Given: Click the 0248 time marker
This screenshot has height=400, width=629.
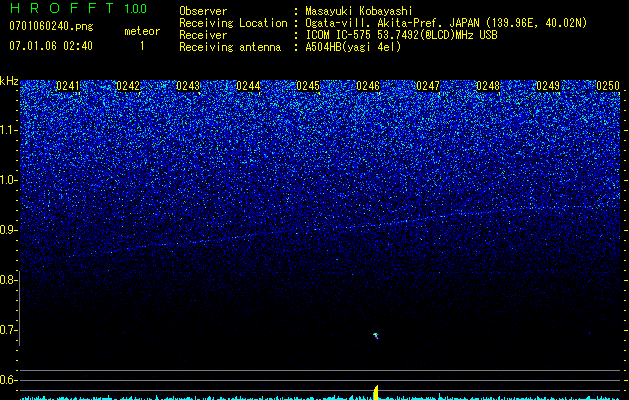Looking at the screenshot, I should coord(488,86).
